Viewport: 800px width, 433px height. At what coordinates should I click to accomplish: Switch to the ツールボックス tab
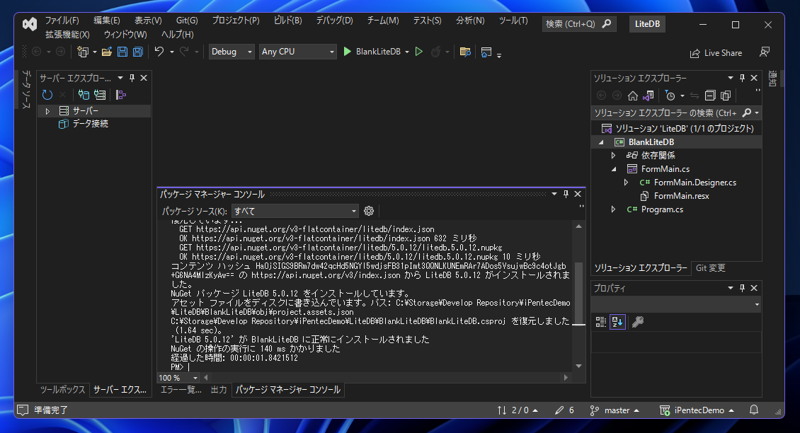coord(62,390)
